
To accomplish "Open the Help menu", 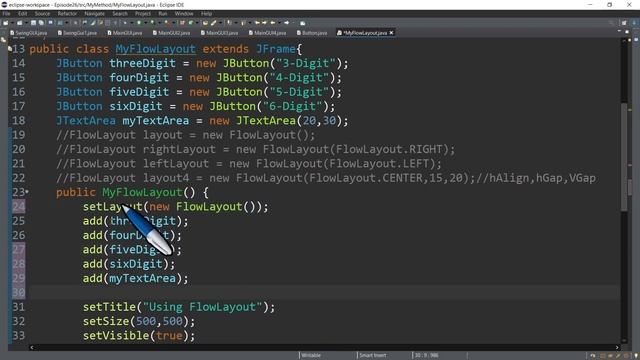I will coord(207,13).
